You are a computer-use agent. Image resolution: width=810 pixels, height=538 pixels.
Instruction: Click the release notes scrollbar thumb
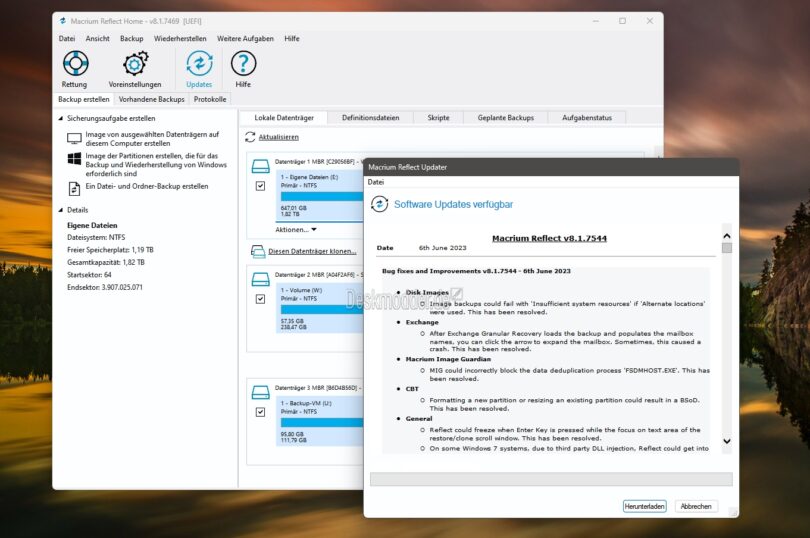727,248
